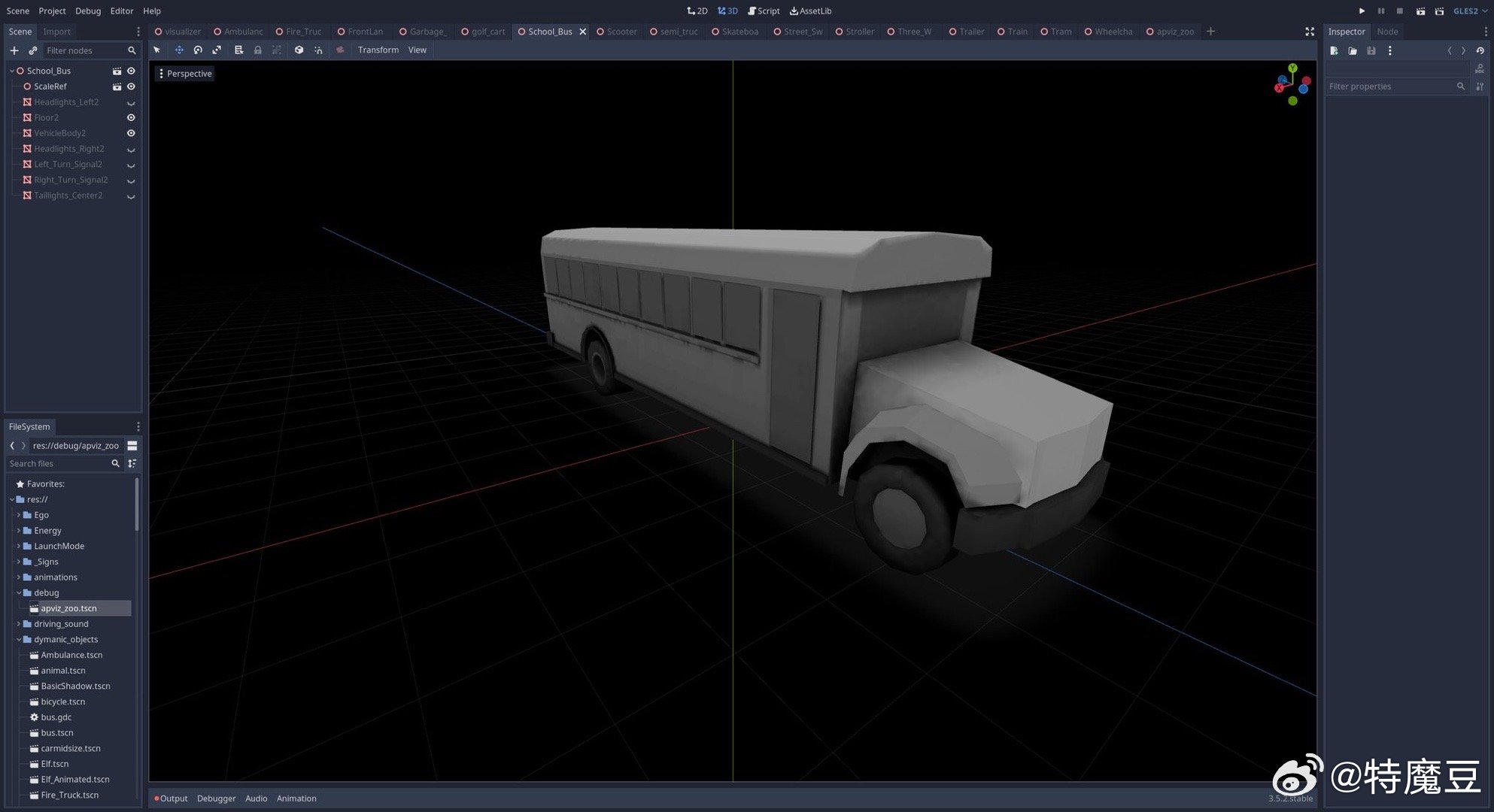Show the Headlights_Left2 node
The width and height of the screenshot is (1494, 812).
click(x=131, y=102)
